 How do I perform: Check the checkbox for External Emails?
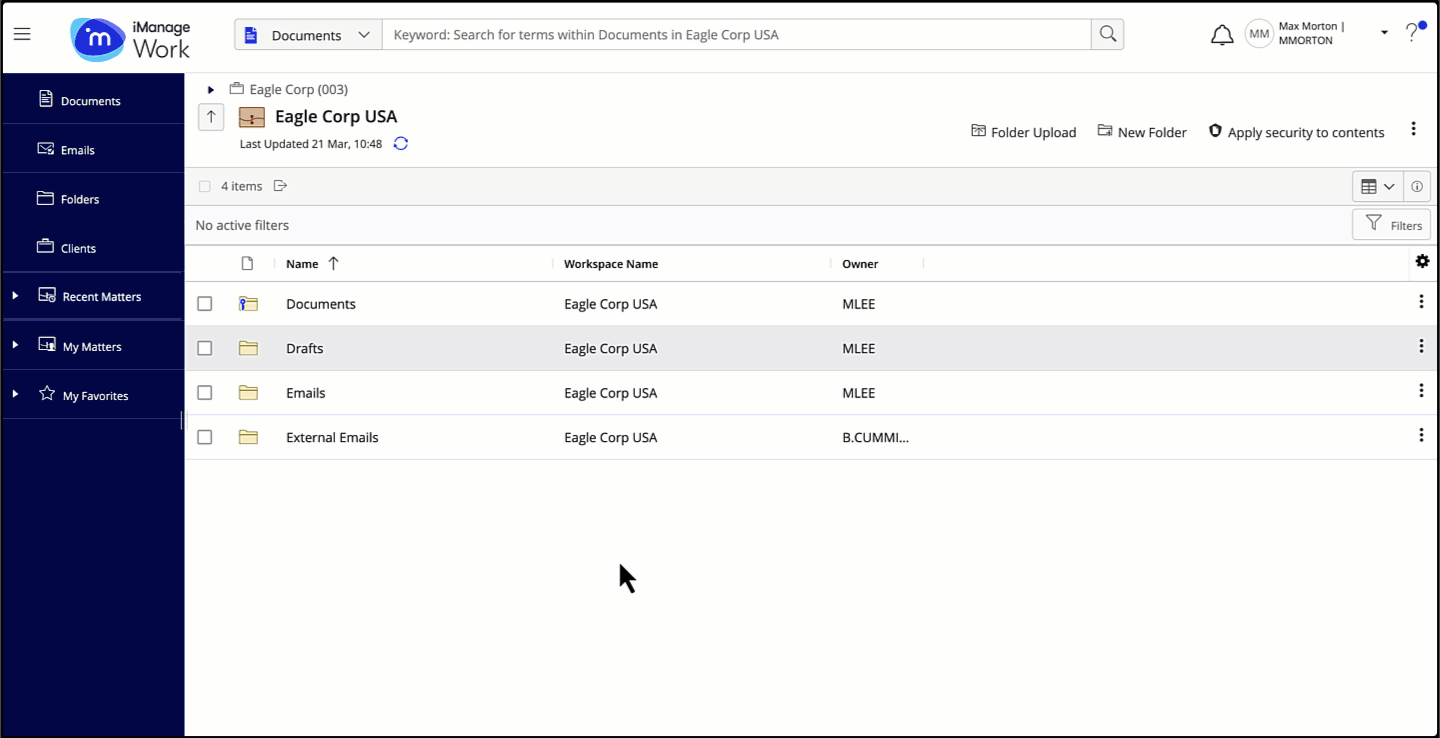click(205, 436)
